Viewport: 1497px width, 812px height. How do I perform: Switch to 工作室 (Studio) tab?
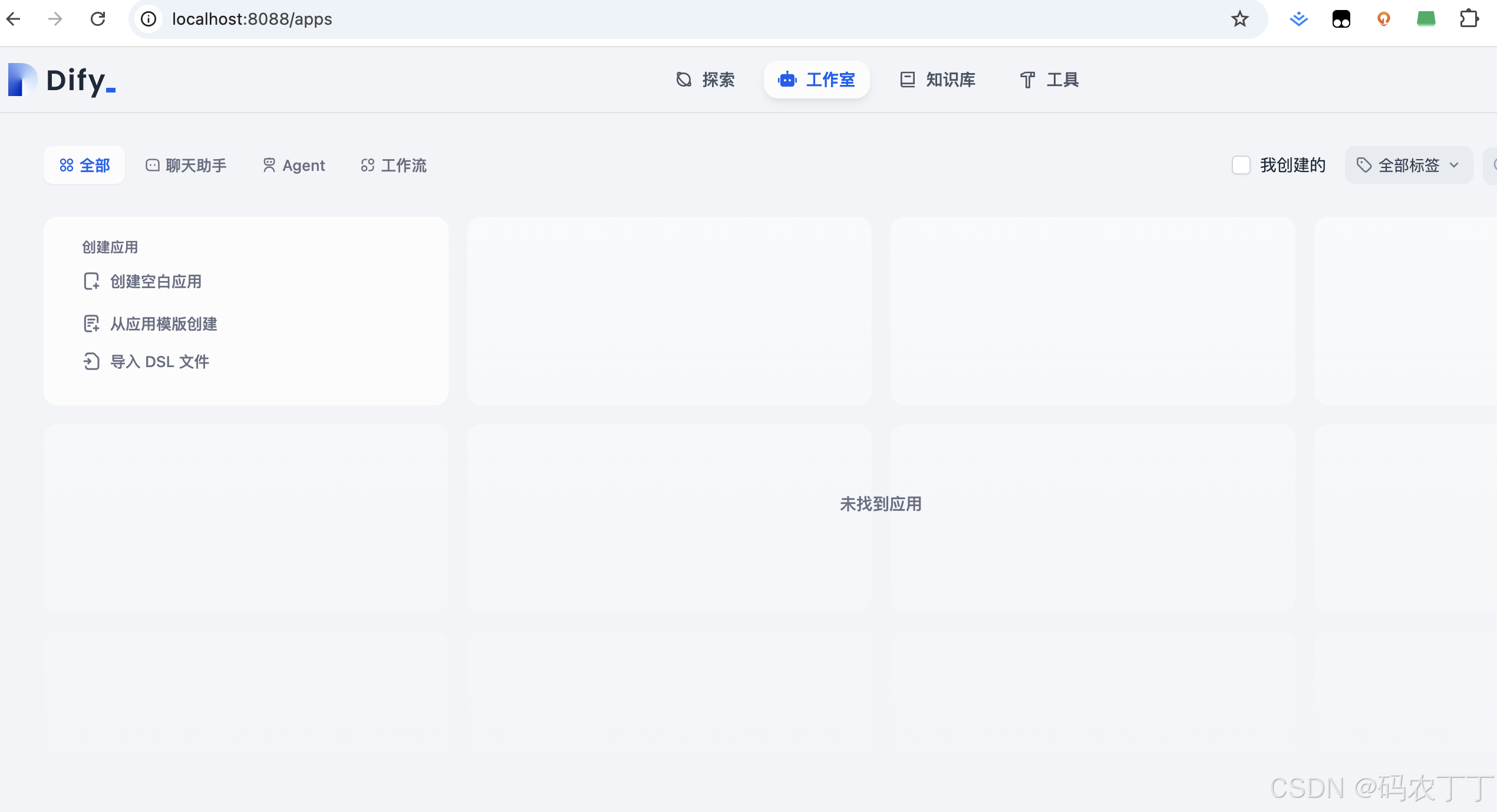tap(816, 80)
